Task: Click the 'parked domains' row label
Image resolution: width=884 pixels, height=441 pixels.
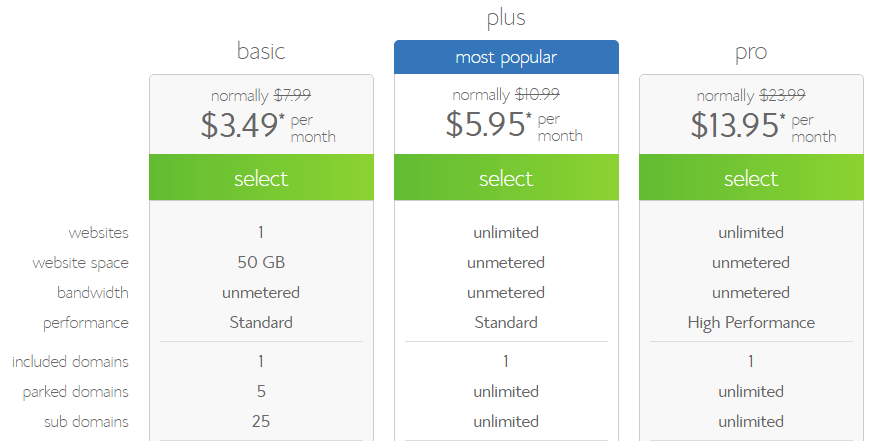Action: click(76, 391)
